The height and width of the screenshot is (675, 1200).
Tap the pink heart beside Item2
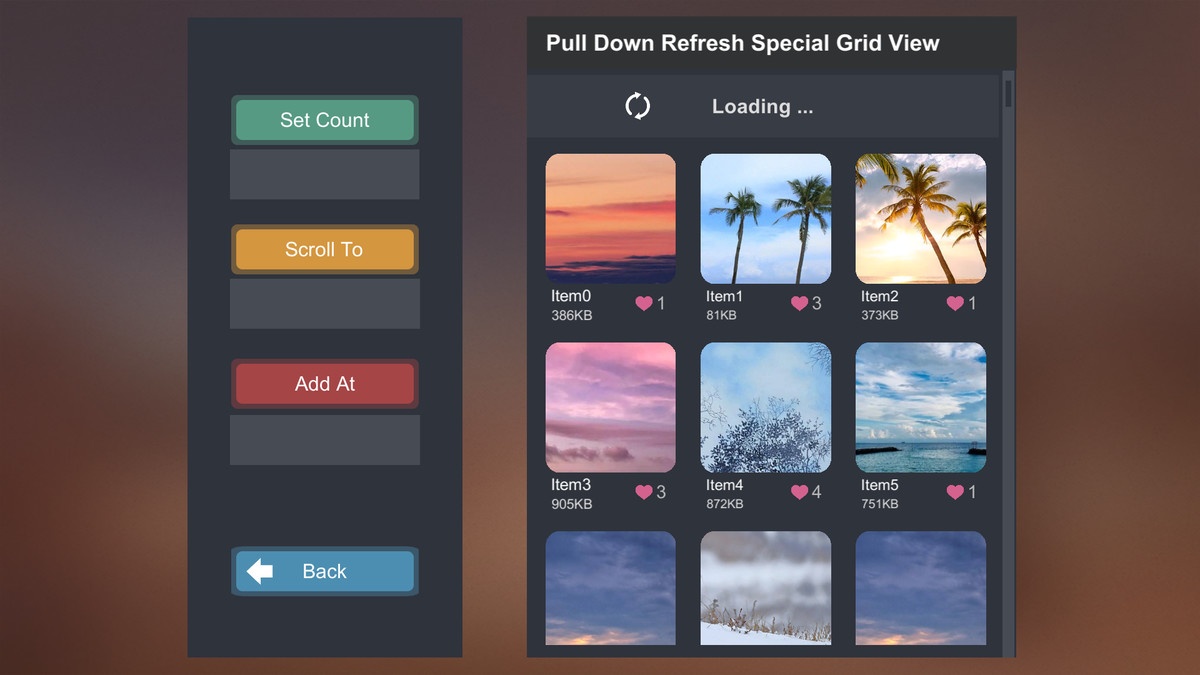pos(954,303)
